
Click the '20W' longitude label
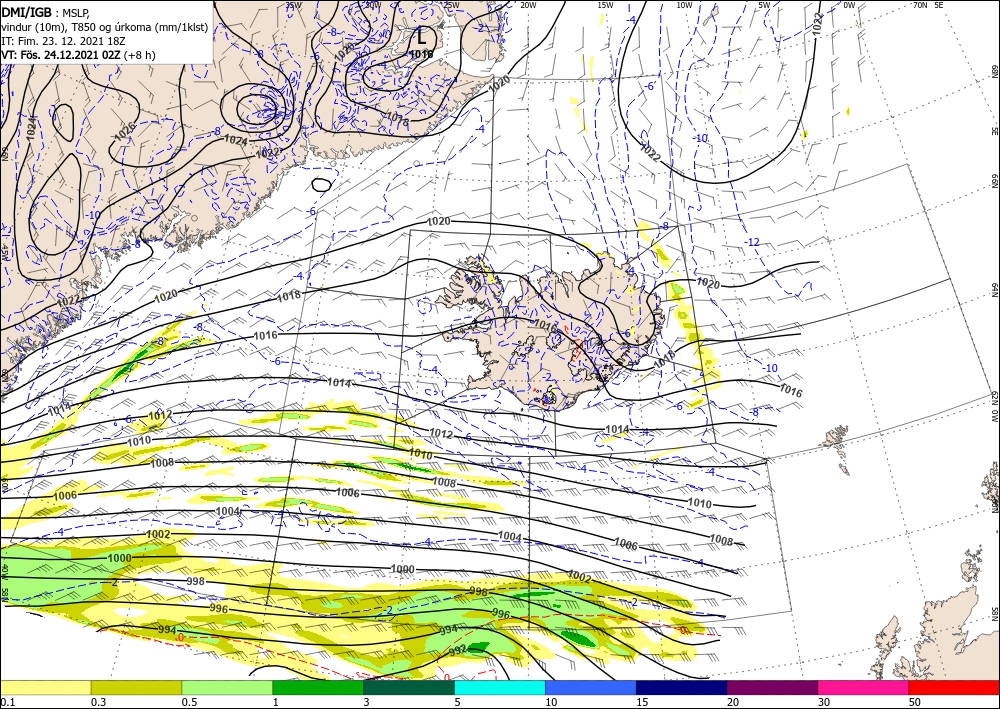pos(527,5)
